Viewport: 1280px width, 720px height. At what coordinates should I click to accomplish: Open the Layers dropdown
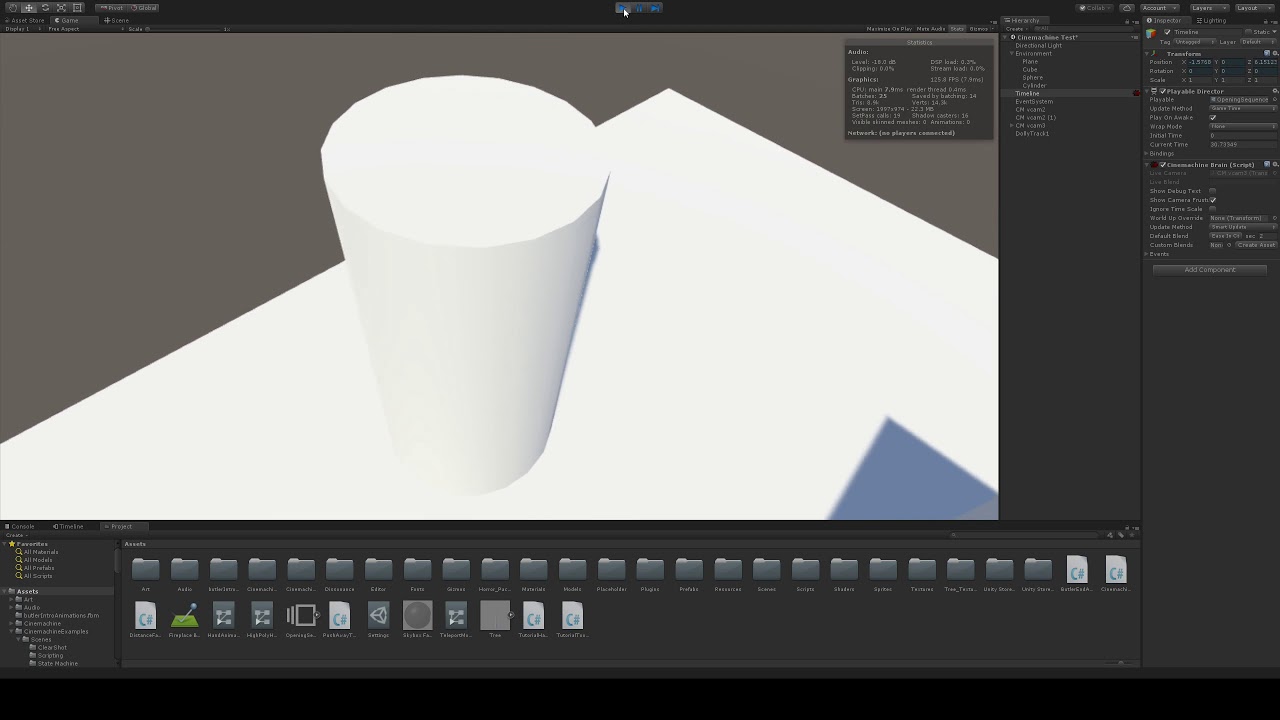(x=1208, y=8)
